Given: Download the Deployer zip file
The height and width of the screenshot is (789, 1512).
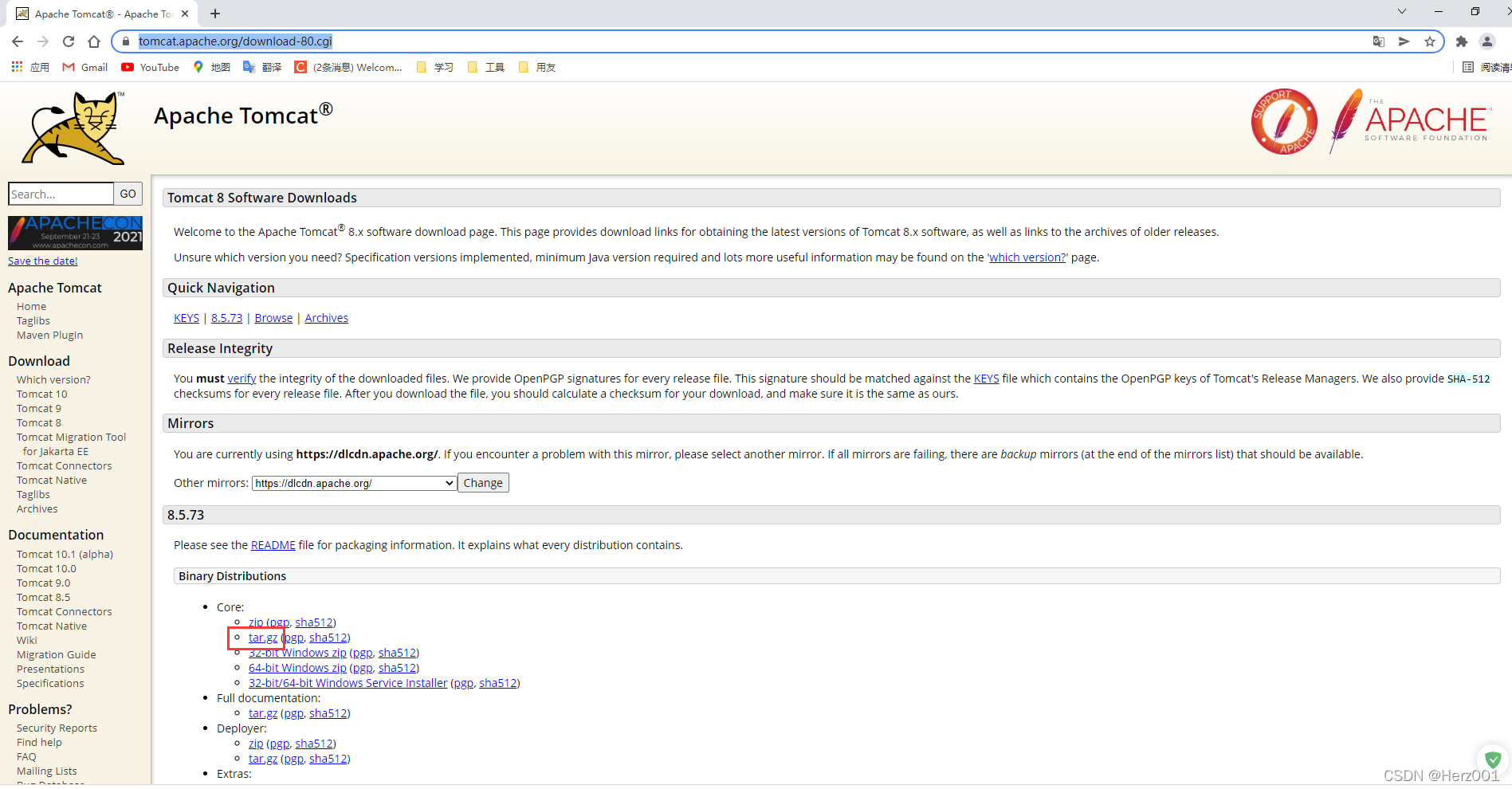Looking at the screenshot, I should coord(256,744).
